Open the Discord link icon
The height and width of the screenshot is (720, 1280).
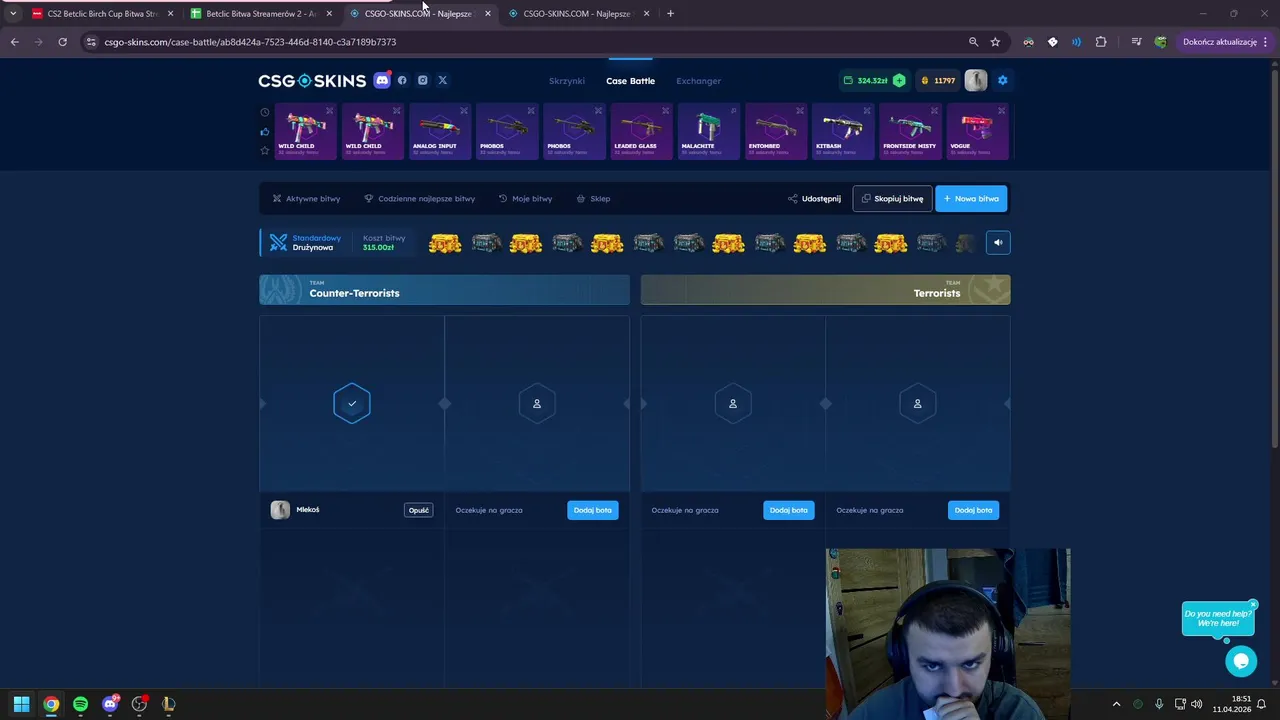point(382,81)
